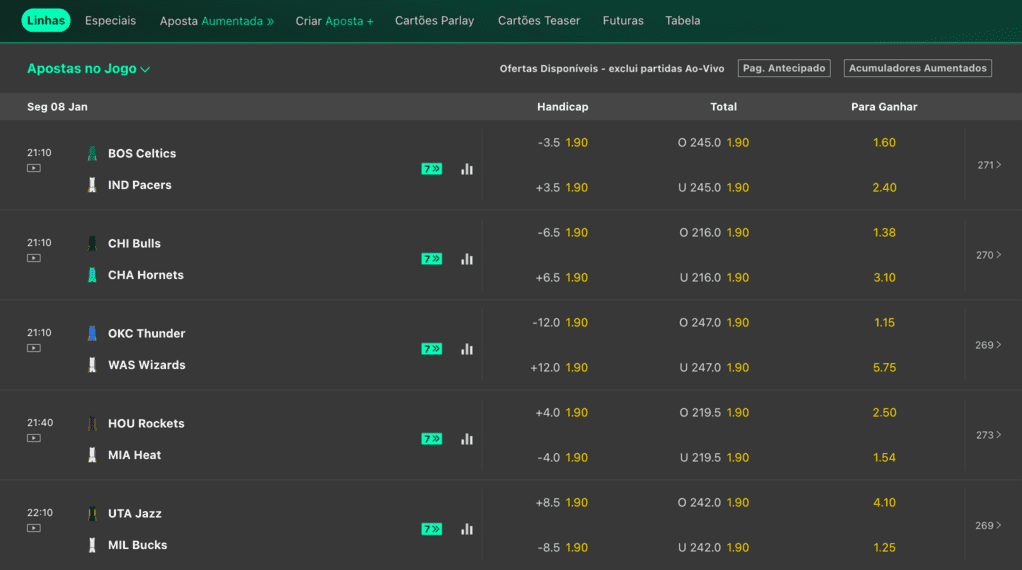The height and width of the screenshot is (570, 1022).
Task: Click the 7» boost badge for Celtics game
Action: point(431,169)
